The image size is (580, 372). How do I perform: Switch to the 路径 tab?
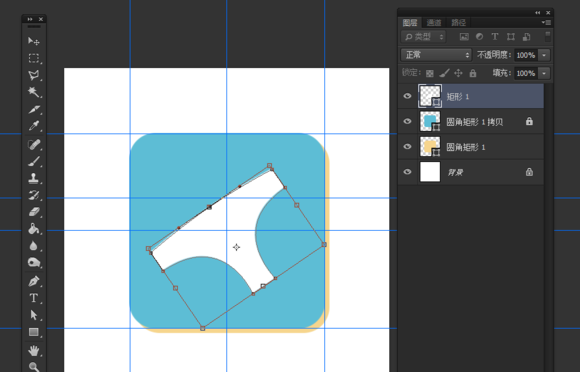click(x=459, y=23)
